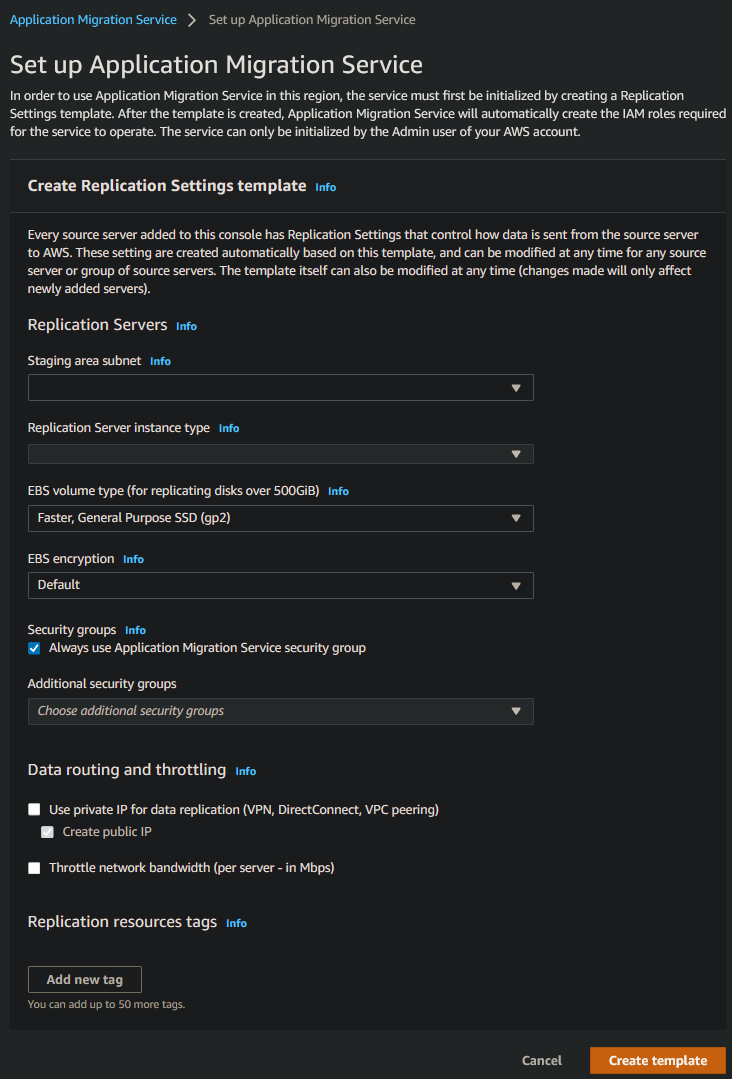Click Info next to Replication resources tags
Screen dimensions: 732x1079
[x=236, y=923]
